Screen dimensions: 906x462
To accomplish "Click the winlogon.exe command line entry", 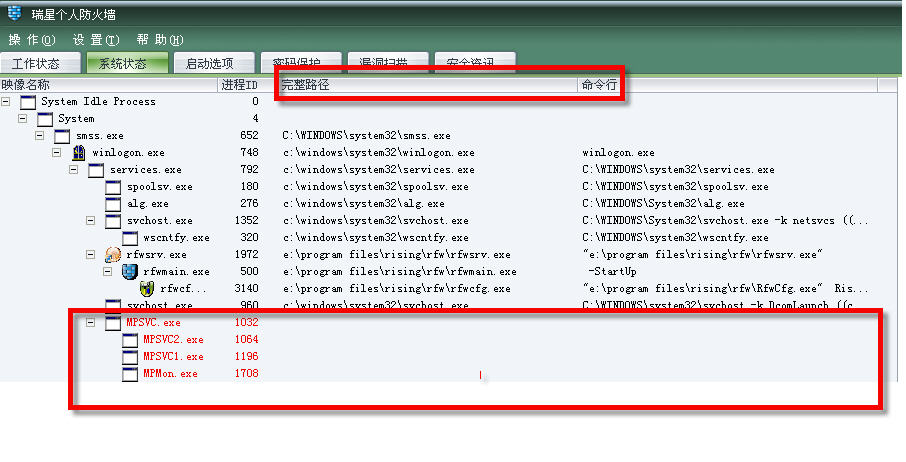I will coord(618,152).
